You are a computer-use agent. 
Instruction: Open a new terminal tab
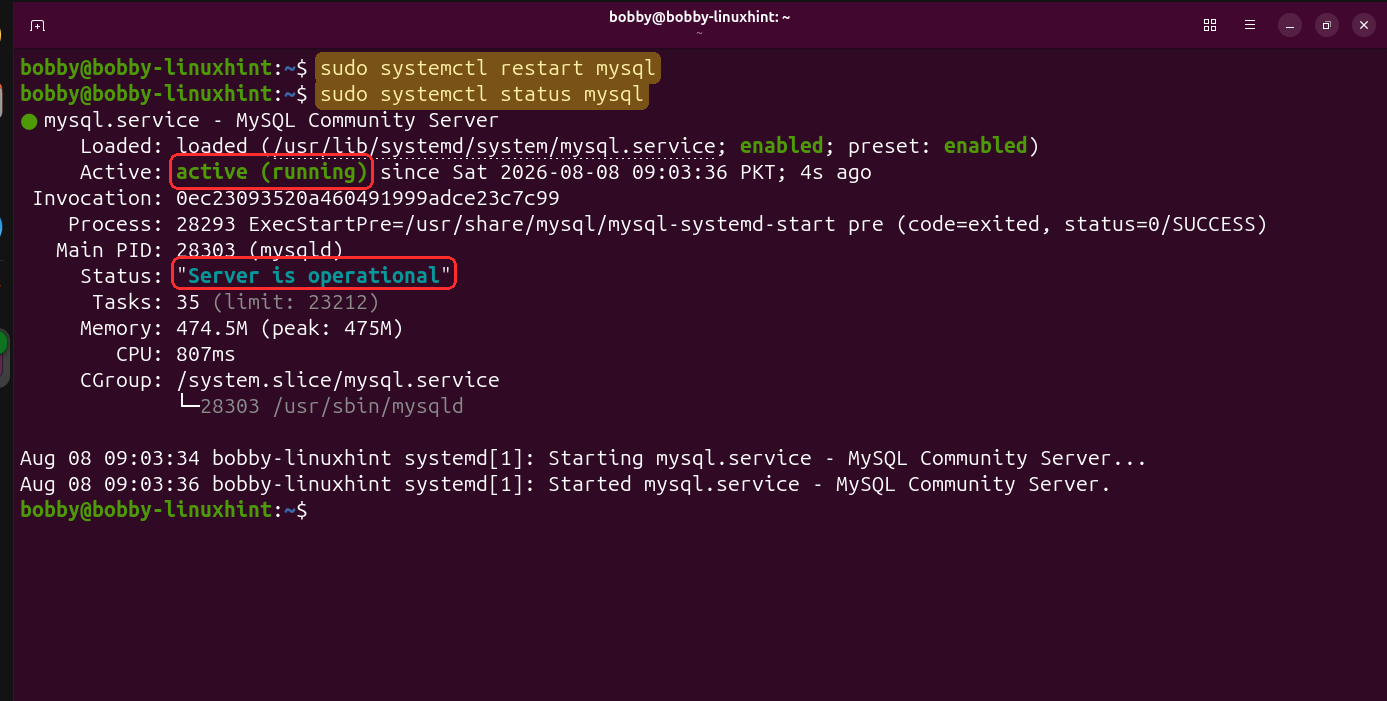pos(37,25)
